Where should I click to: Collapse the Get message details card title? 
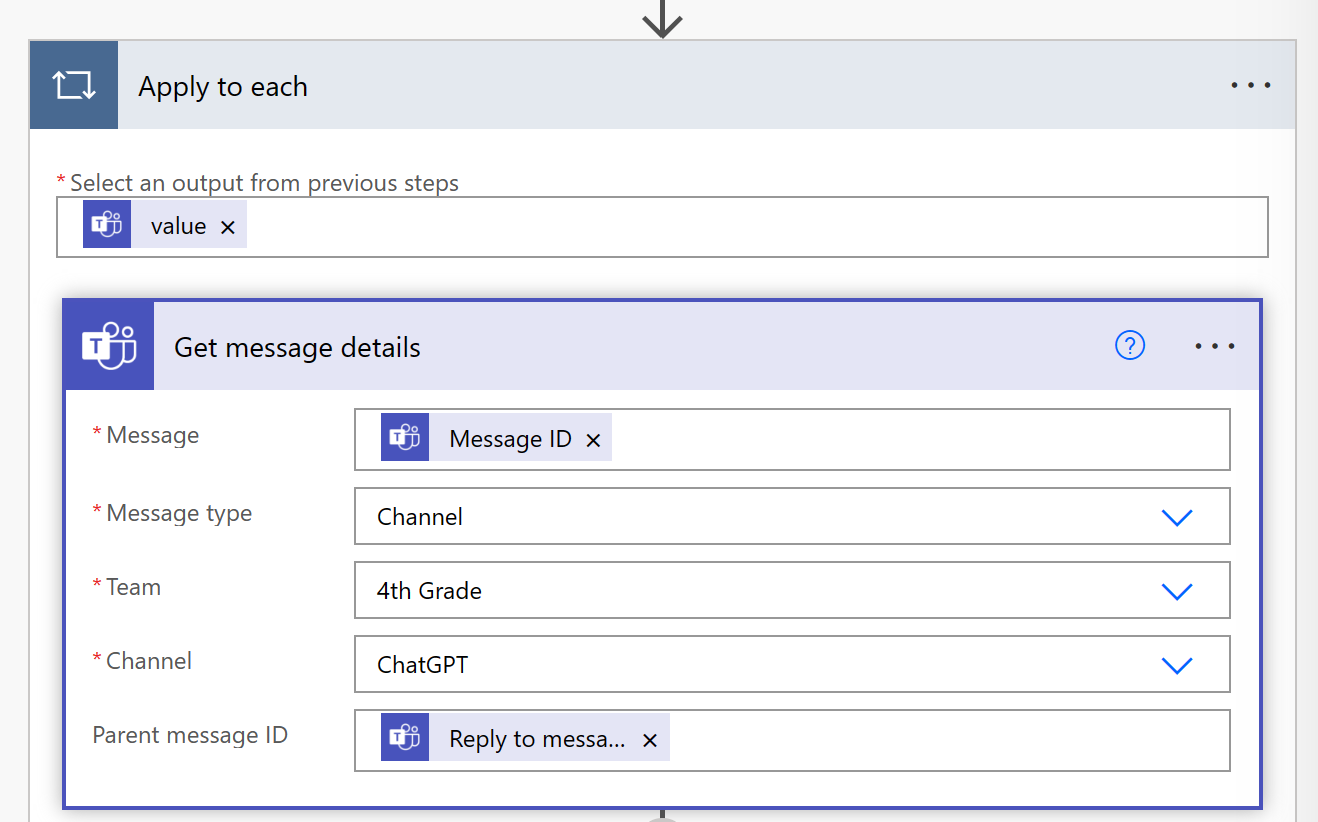pos(600,347)
